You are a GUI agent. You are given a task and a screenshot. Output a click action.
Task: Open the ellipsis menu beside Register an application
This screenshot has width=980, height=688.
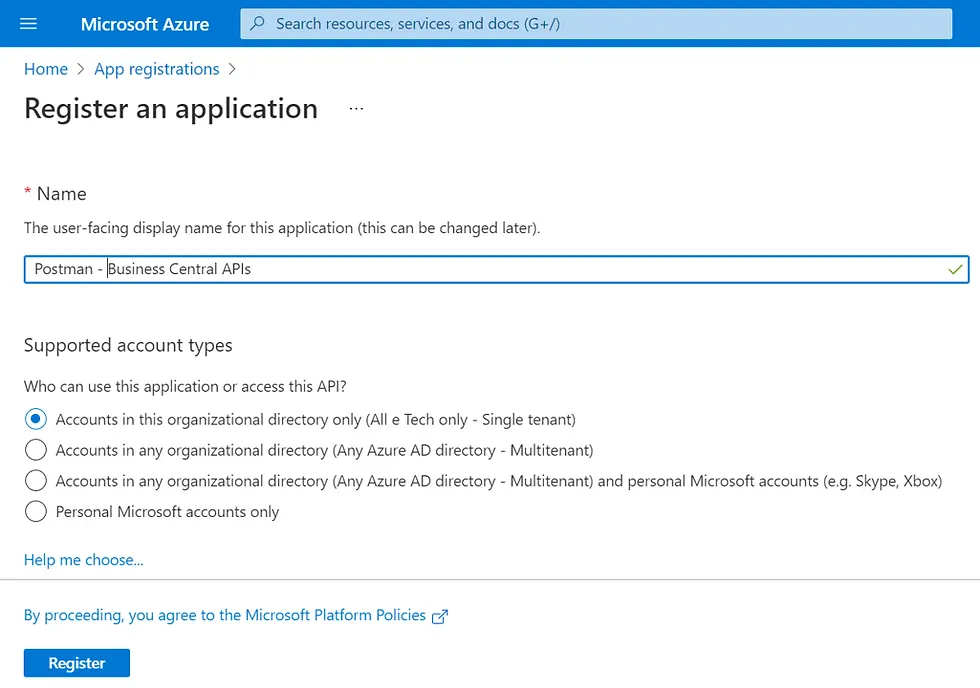click(x=356, y=109)
